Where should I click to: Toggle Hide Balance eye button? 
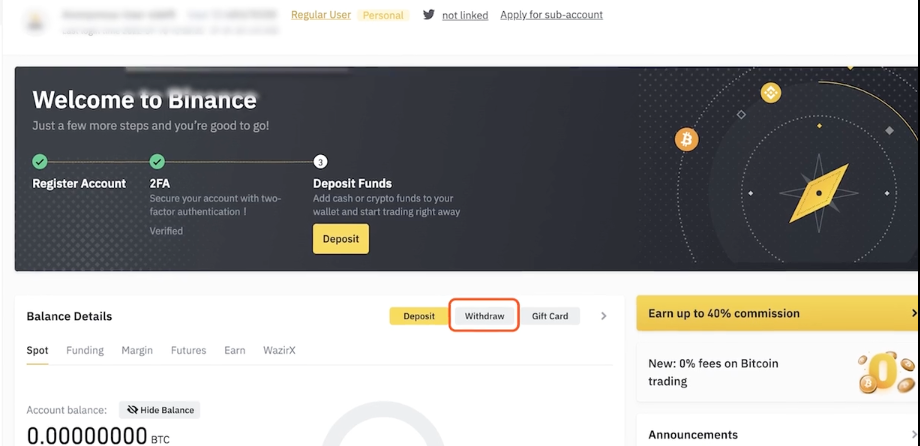click(x=160, y=410)
